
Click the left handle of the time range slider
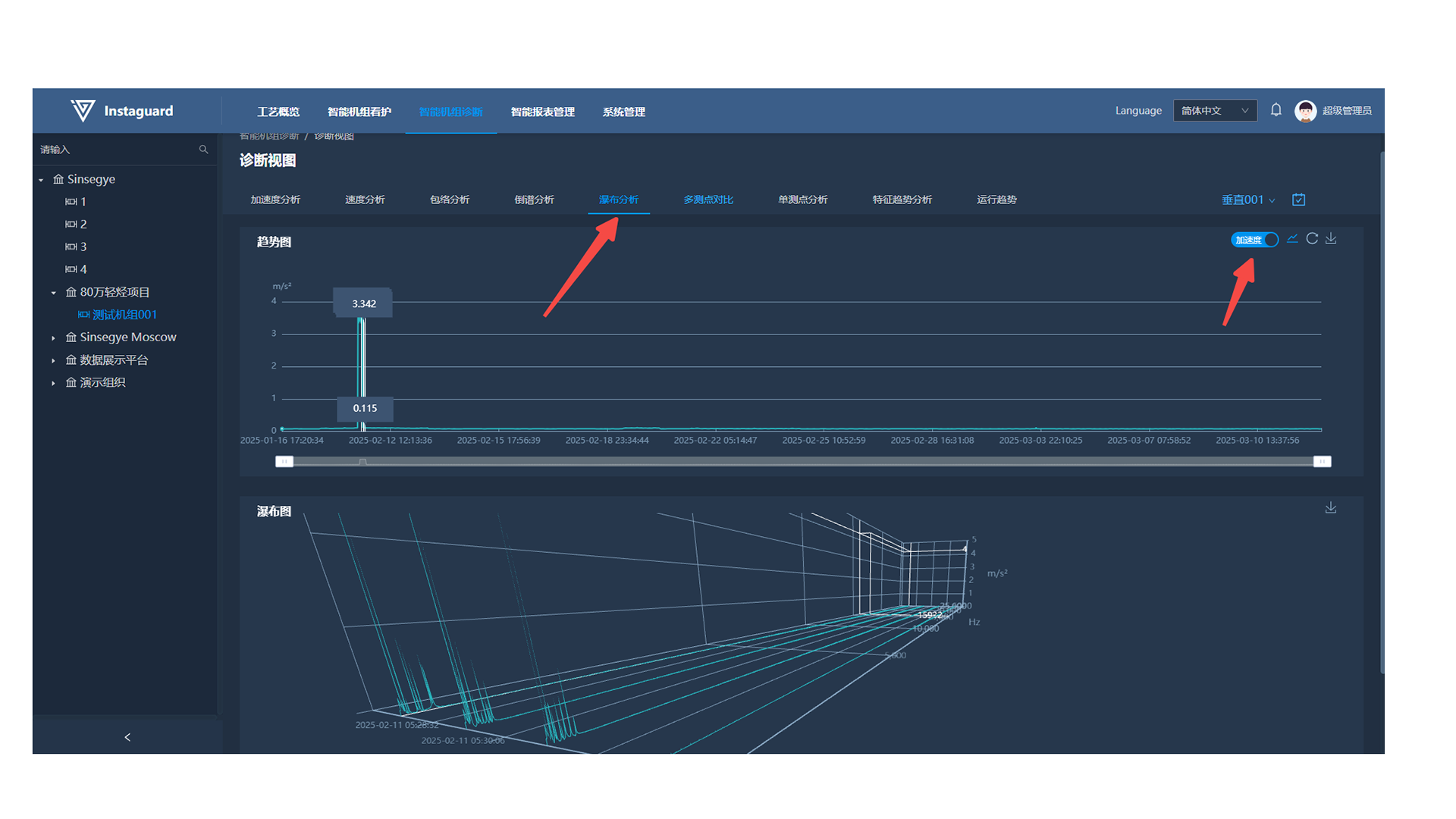click(x=284, y=462)
